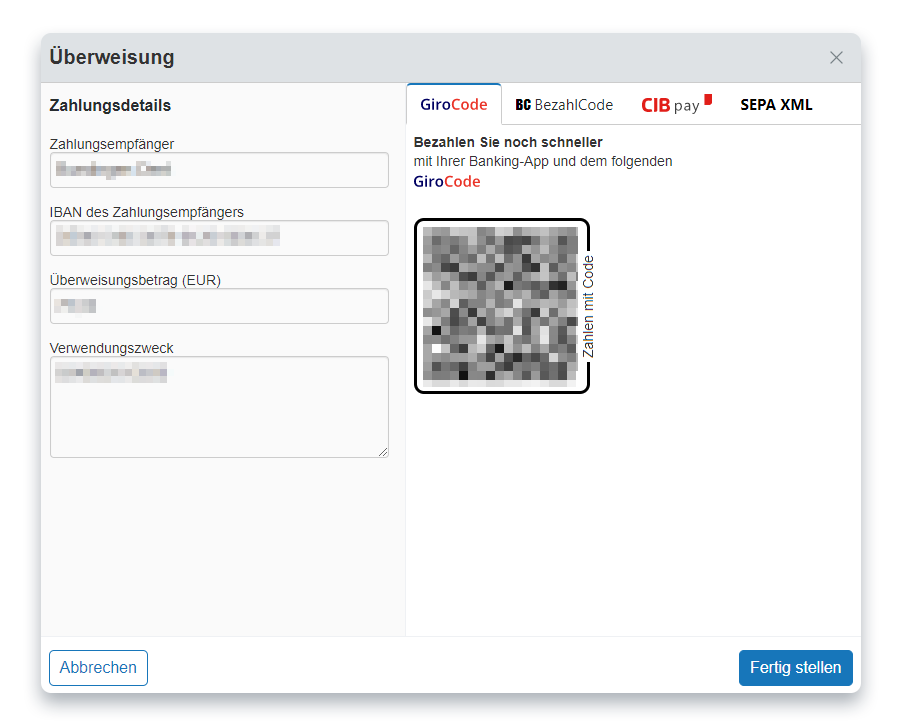902x726 pixels.
Task: Click the Überweisungsbetrag (EUR) field
Action: [219, 306]
